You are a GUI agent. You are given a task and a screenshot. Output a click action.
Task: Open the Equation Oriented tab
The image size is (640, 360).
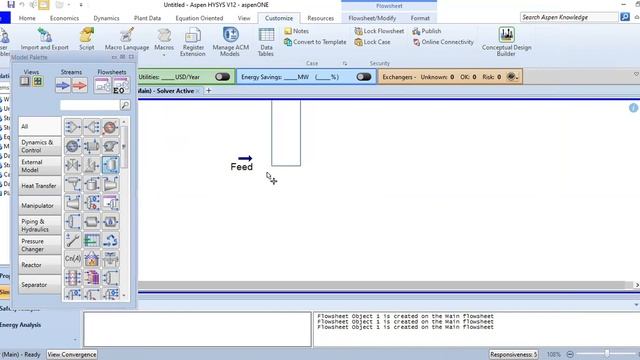(199, 18)
